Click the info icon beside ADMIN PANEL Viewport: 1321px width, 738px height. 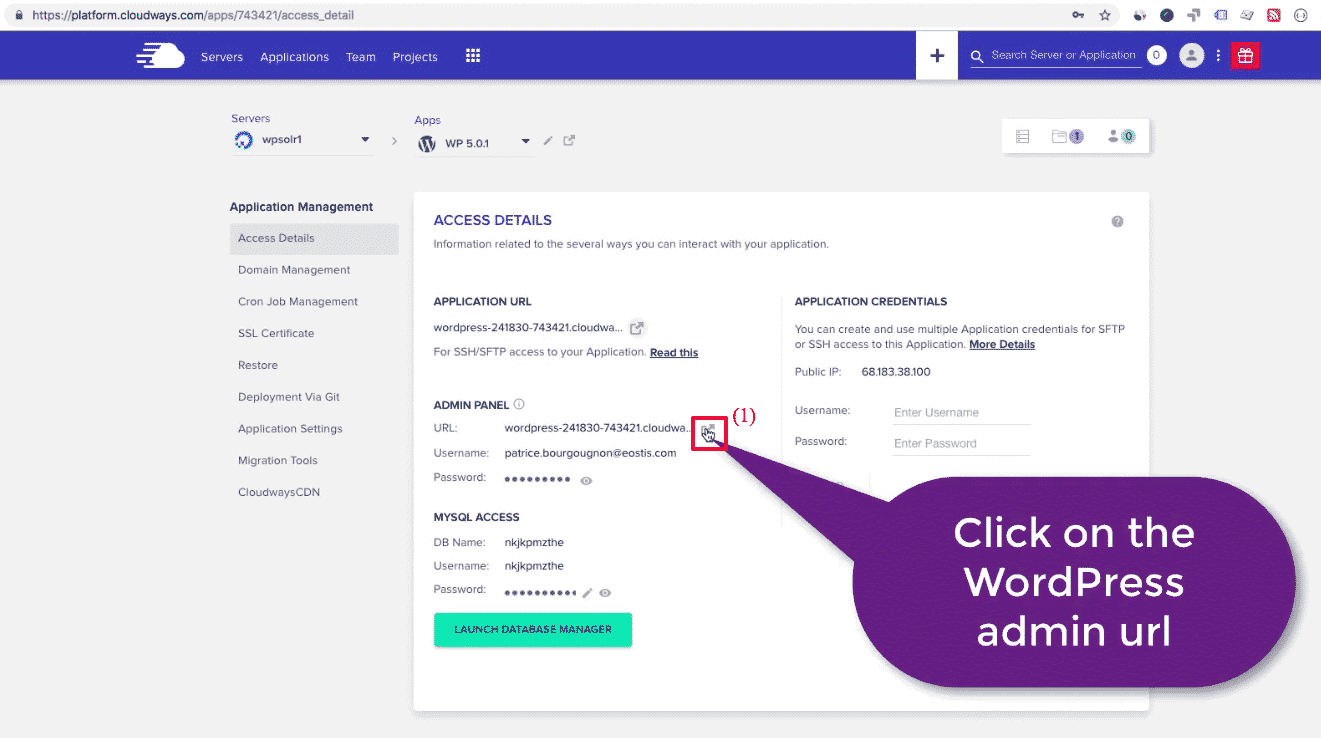coord(519,405)
